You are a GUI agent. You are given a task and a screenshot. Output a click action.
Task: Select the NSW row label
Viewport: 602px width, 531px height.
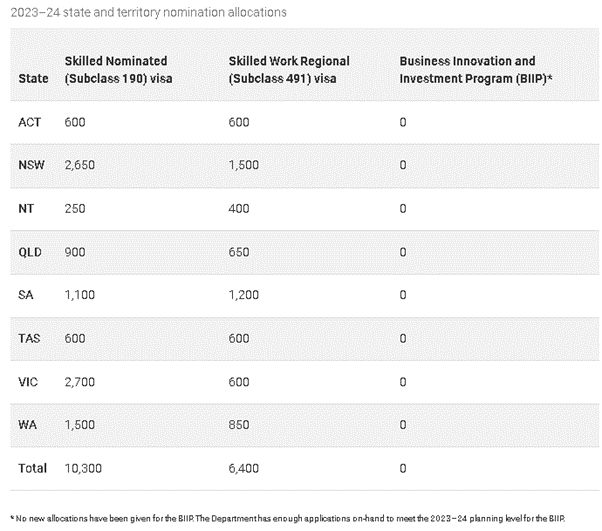point(31,165)
